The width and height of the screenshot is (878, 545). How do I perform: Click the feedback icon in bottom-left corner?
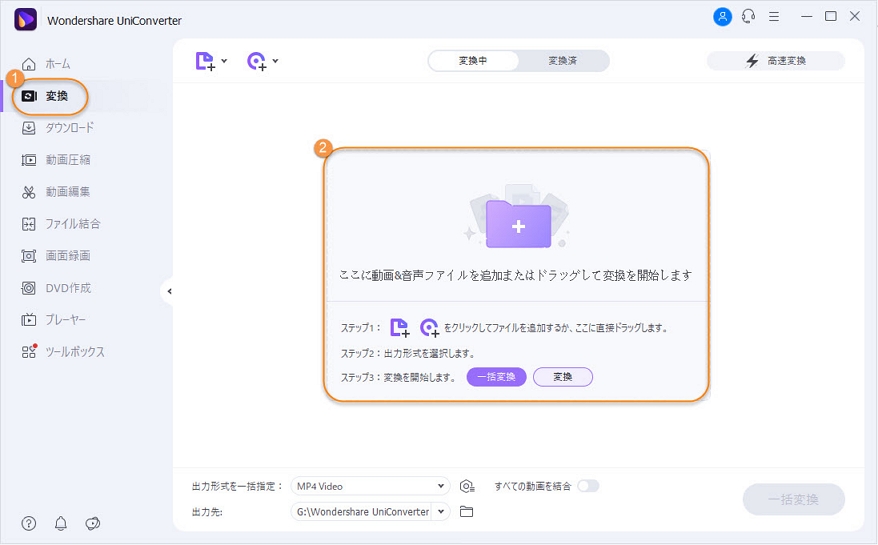pyautogui.click(x=93, y=523)
